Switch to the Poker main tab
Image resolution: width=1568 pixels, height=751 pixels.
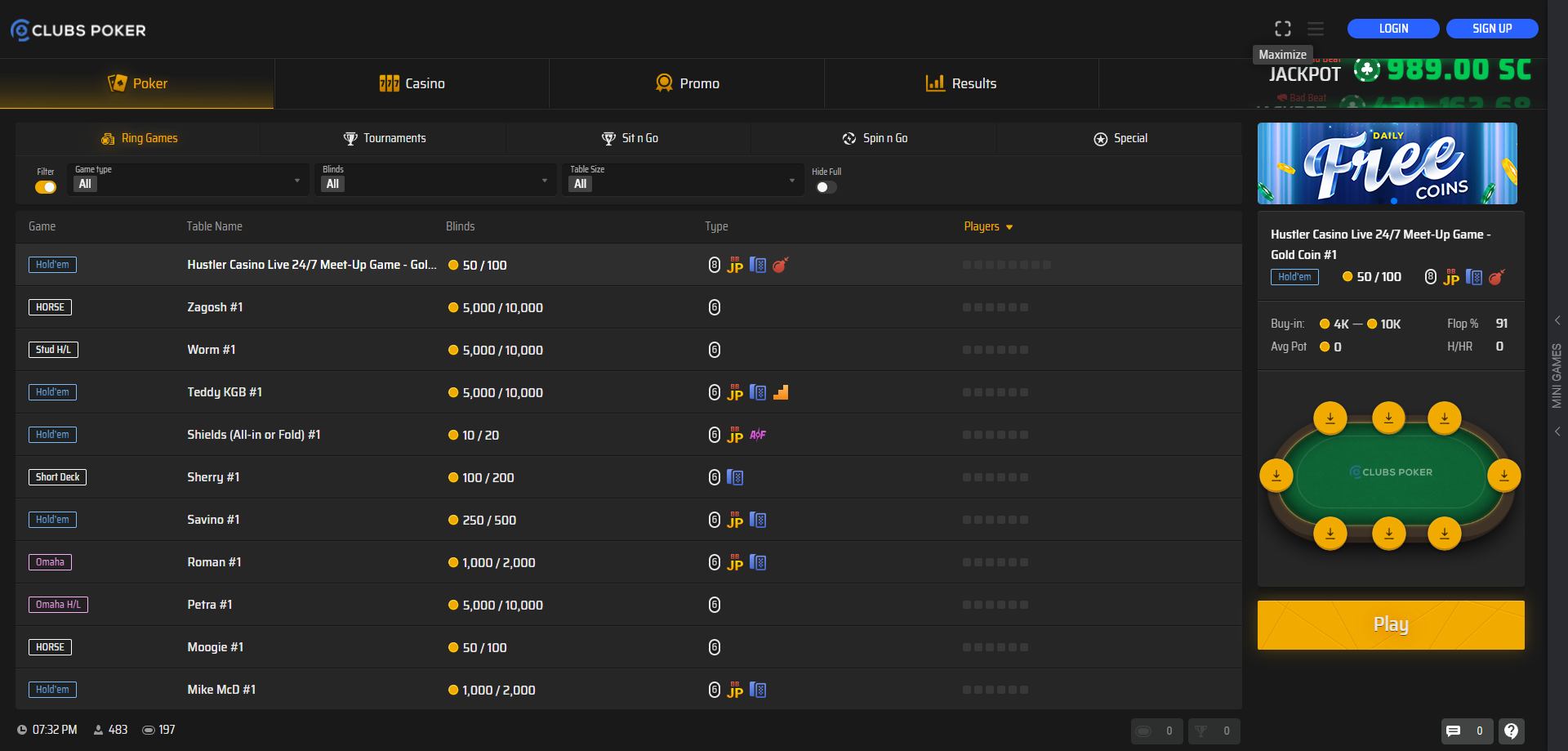pos(137,83)
